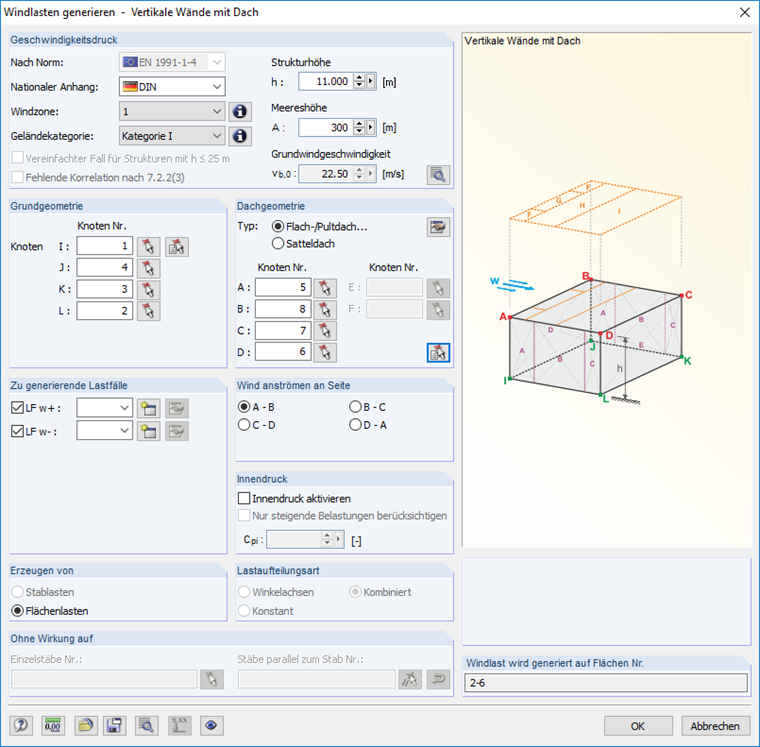Viewport: 760px width, 747px height.
Task: Pick all base nodes I-L at once
Action: 177,247
